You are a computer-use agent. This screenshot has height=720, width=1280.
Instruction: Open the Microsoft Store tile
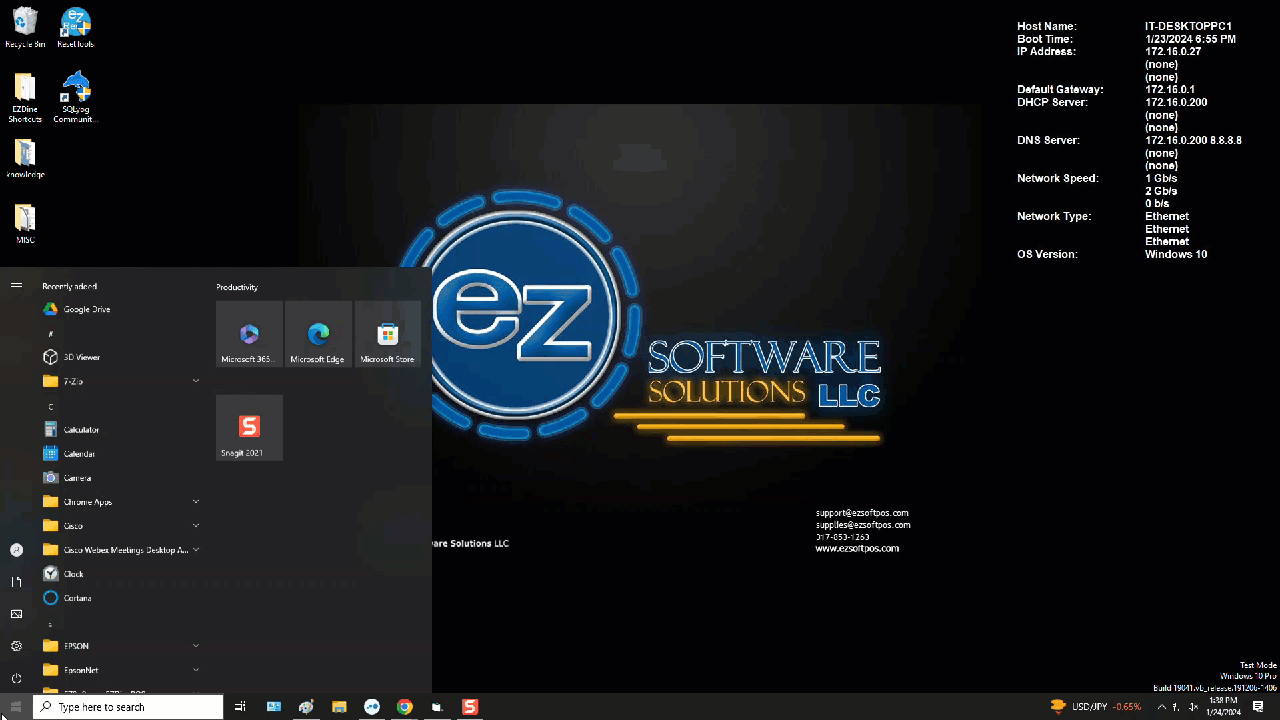387,334
